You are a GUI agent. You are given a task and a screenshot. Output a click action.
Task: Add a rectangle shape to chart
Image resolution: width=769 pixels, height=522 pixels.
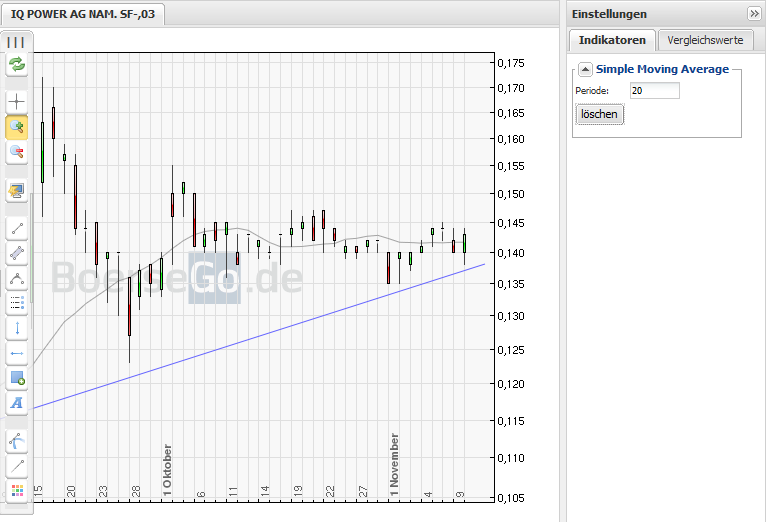(17, 378)
